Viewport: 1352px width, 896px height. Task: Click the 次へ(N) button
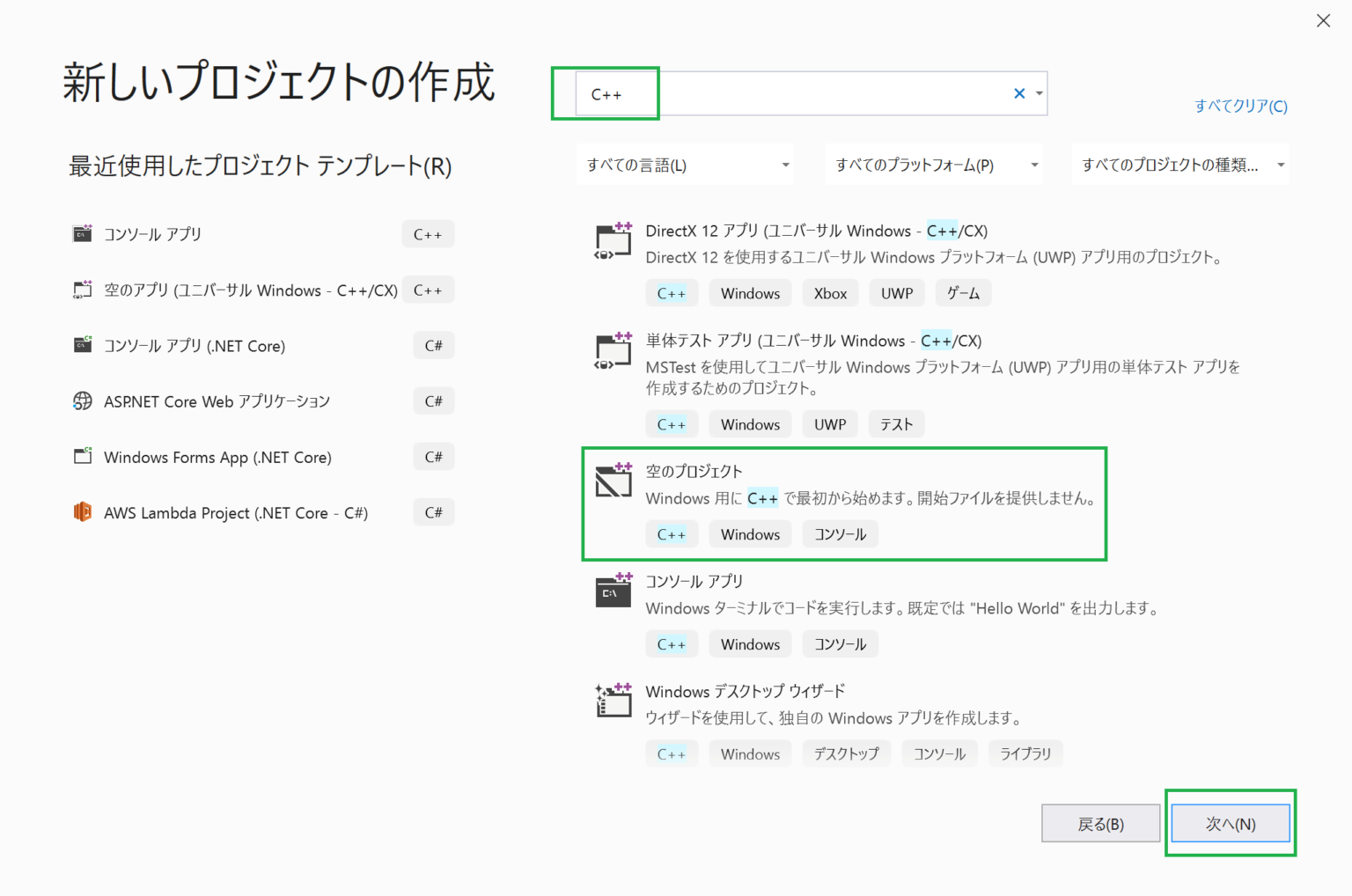[1231, 823]
